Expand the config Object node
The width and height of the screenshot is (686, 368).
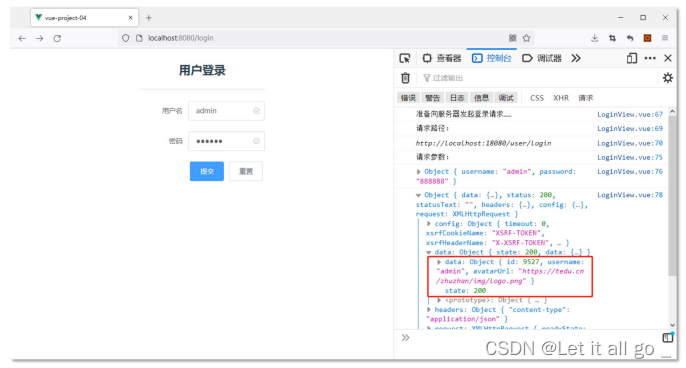(x=429, y=224)
